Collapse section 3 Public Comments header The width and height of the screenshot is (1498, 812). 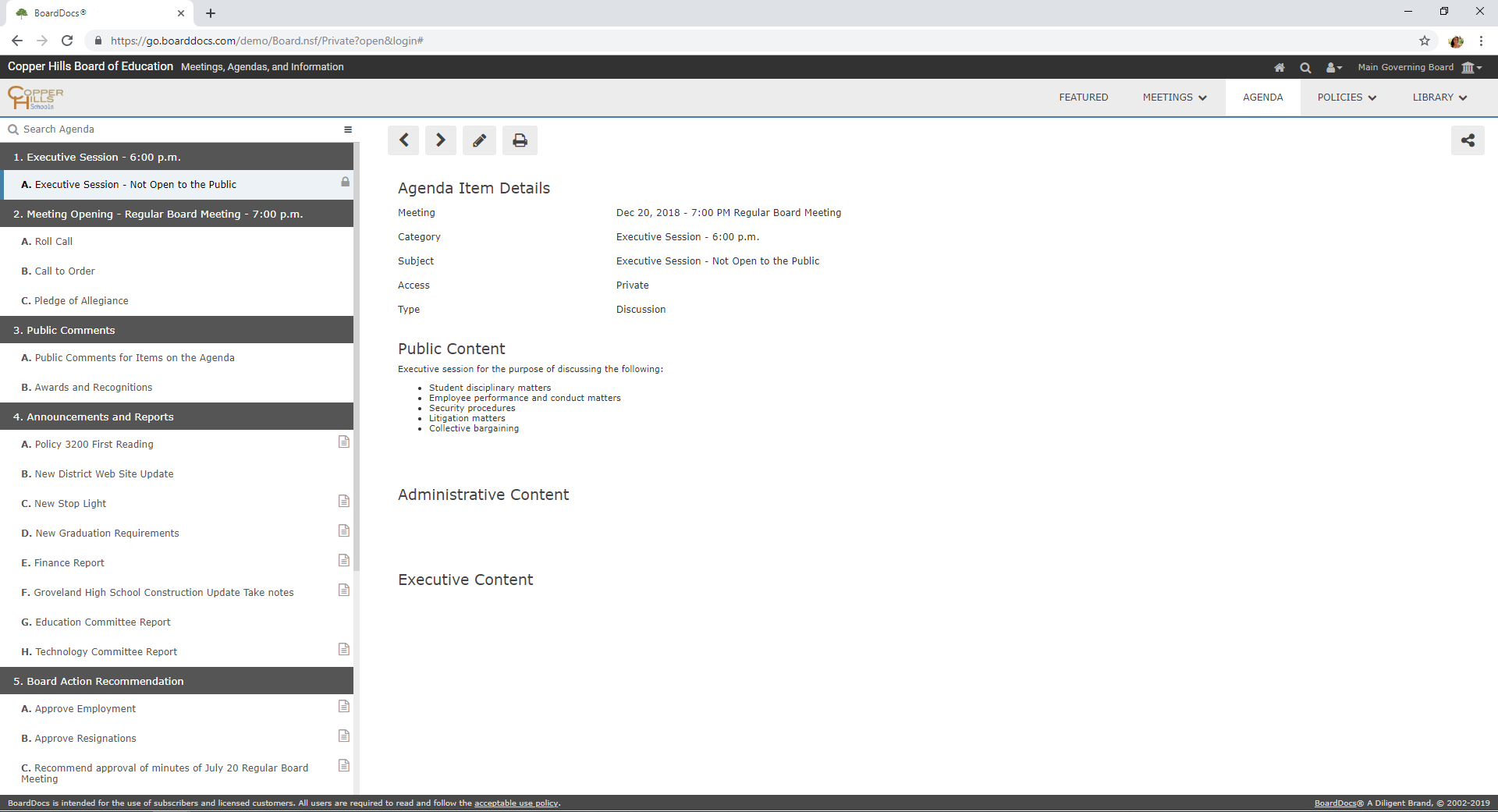(x=176, y=330)
